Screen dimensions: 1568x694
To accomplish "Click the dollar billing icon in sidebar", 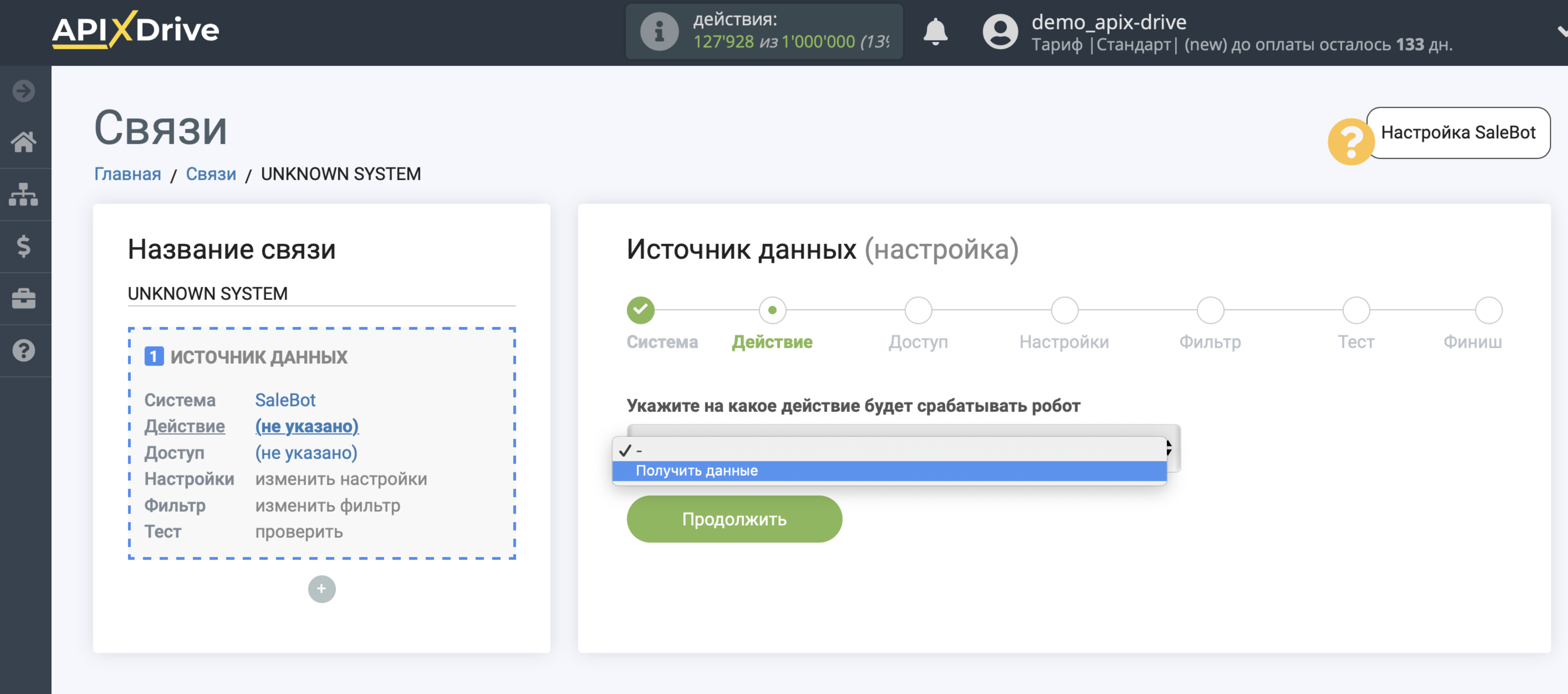I will [x=24, y=246].
